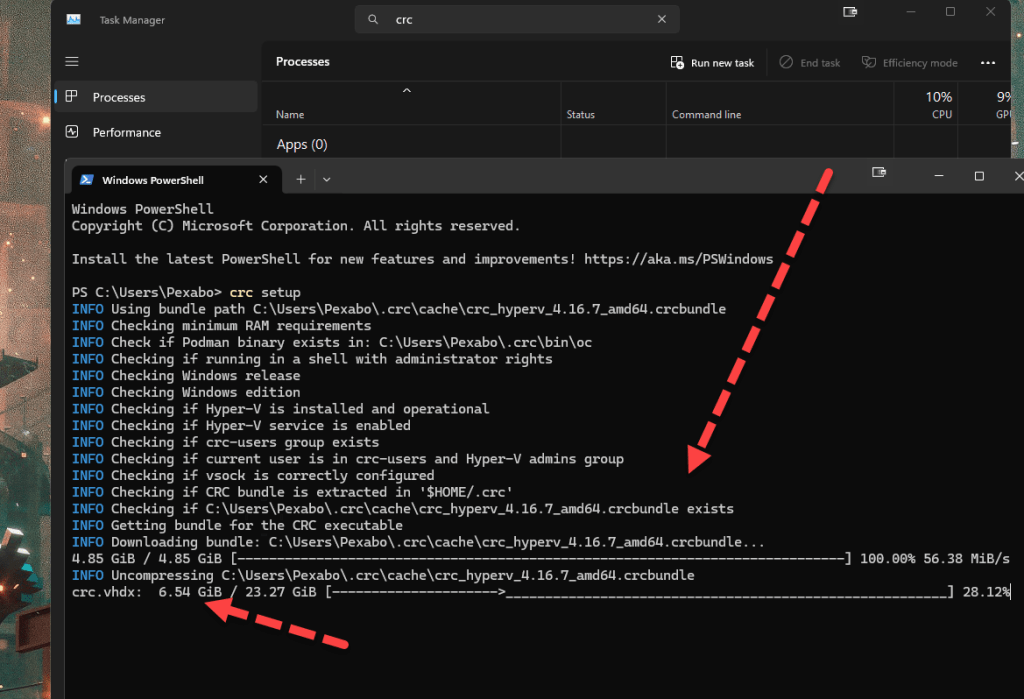This screenshot has height=699, width=1024.
Task: Click 'Checking Windows edition' line
Action: point(206,393)
